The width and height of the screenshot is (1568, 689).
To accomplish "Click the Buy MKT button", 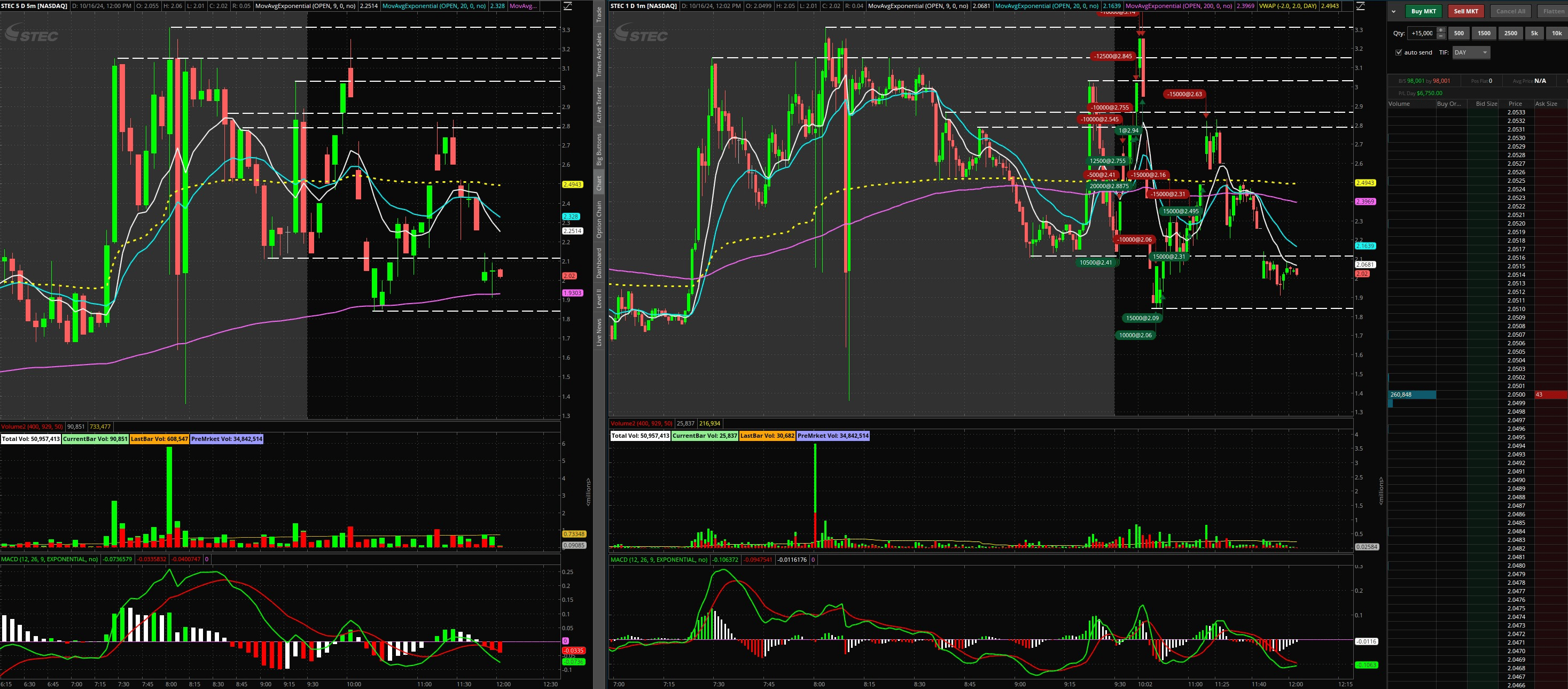I will (x=1423, y=11).
